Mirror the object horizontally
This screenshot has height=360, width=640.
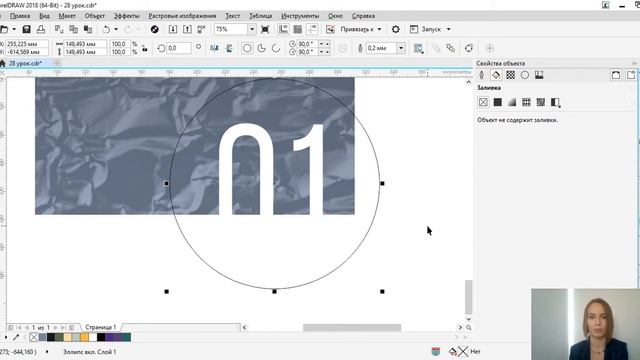[x=214, y=48]
